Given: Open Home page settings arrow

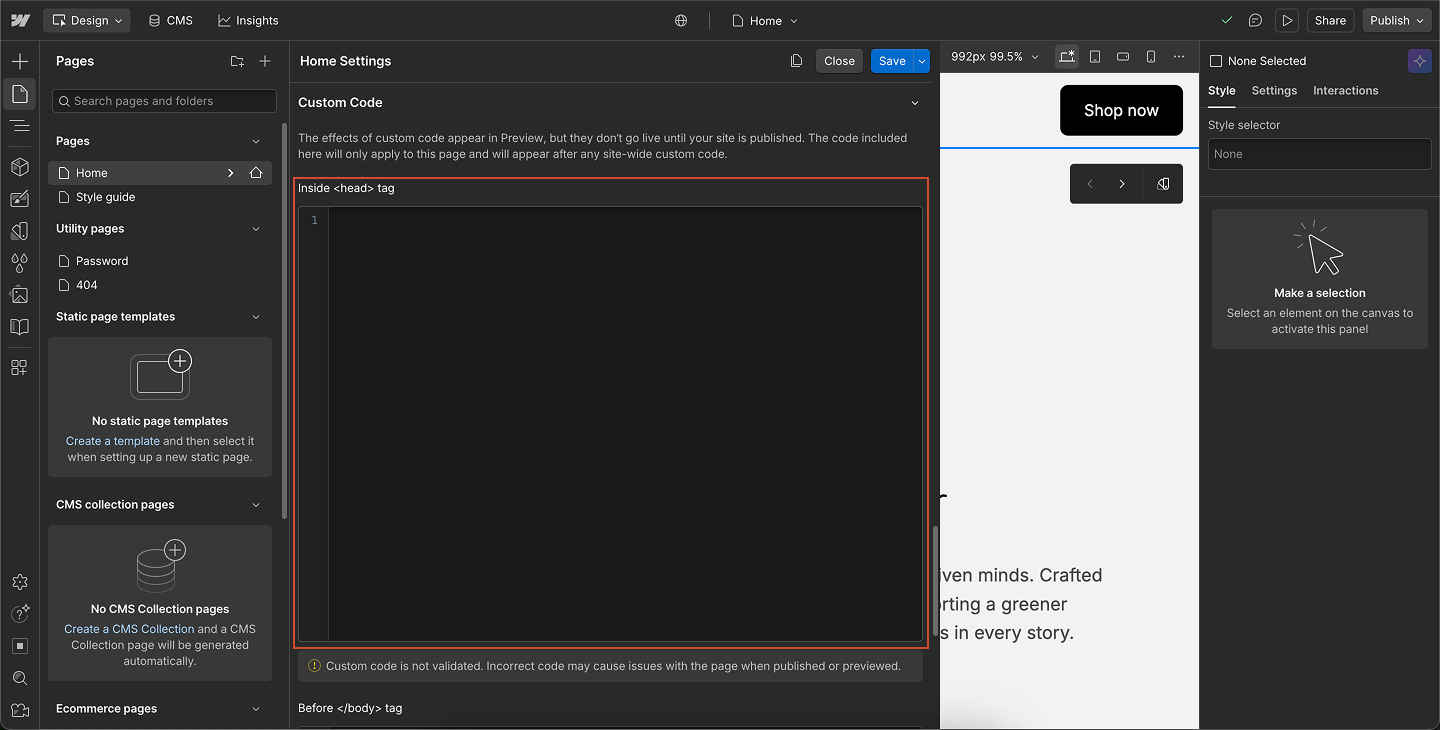Looking at the screenshot, I should tap(231, 173).
